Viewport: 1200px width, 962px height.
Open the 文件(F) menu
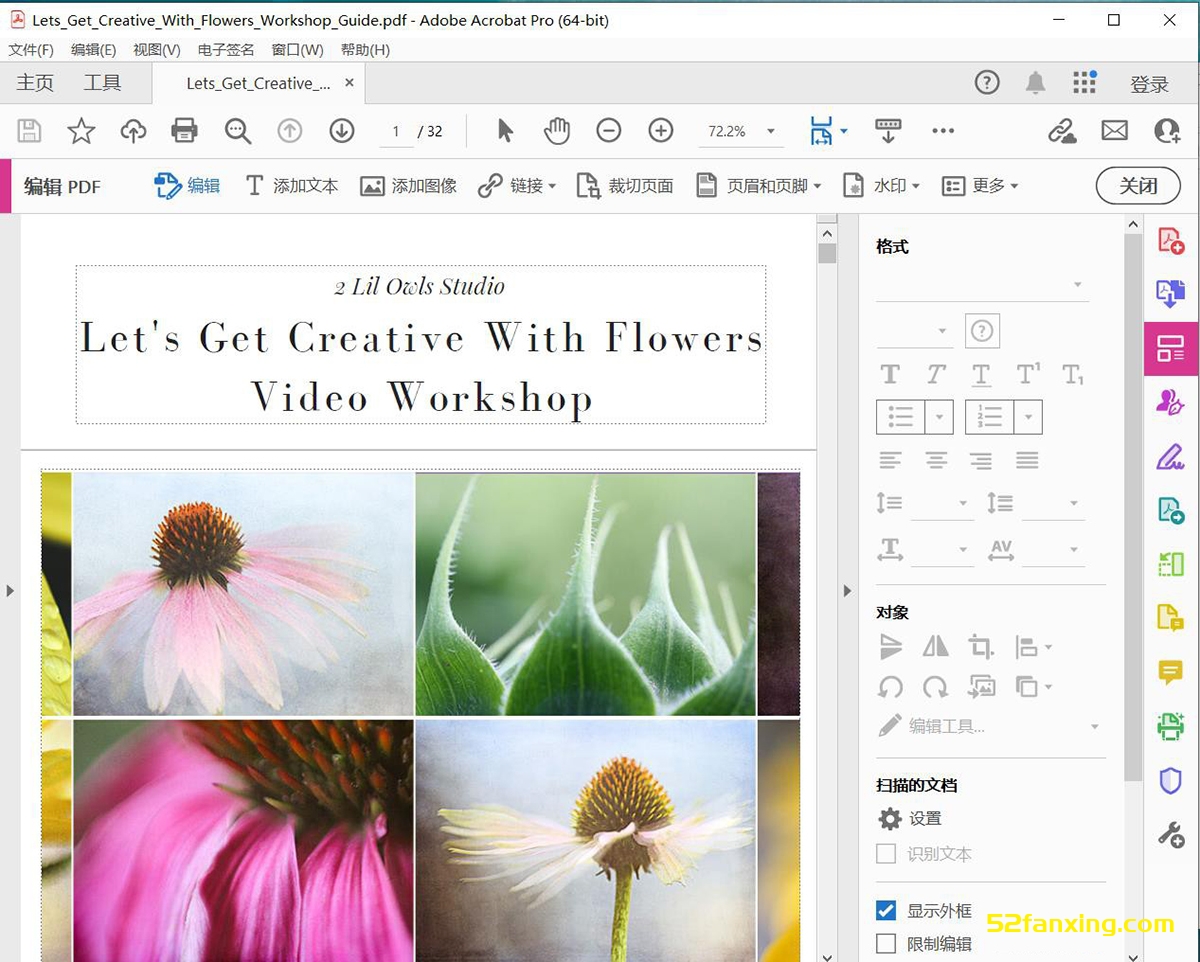[31, 49]
